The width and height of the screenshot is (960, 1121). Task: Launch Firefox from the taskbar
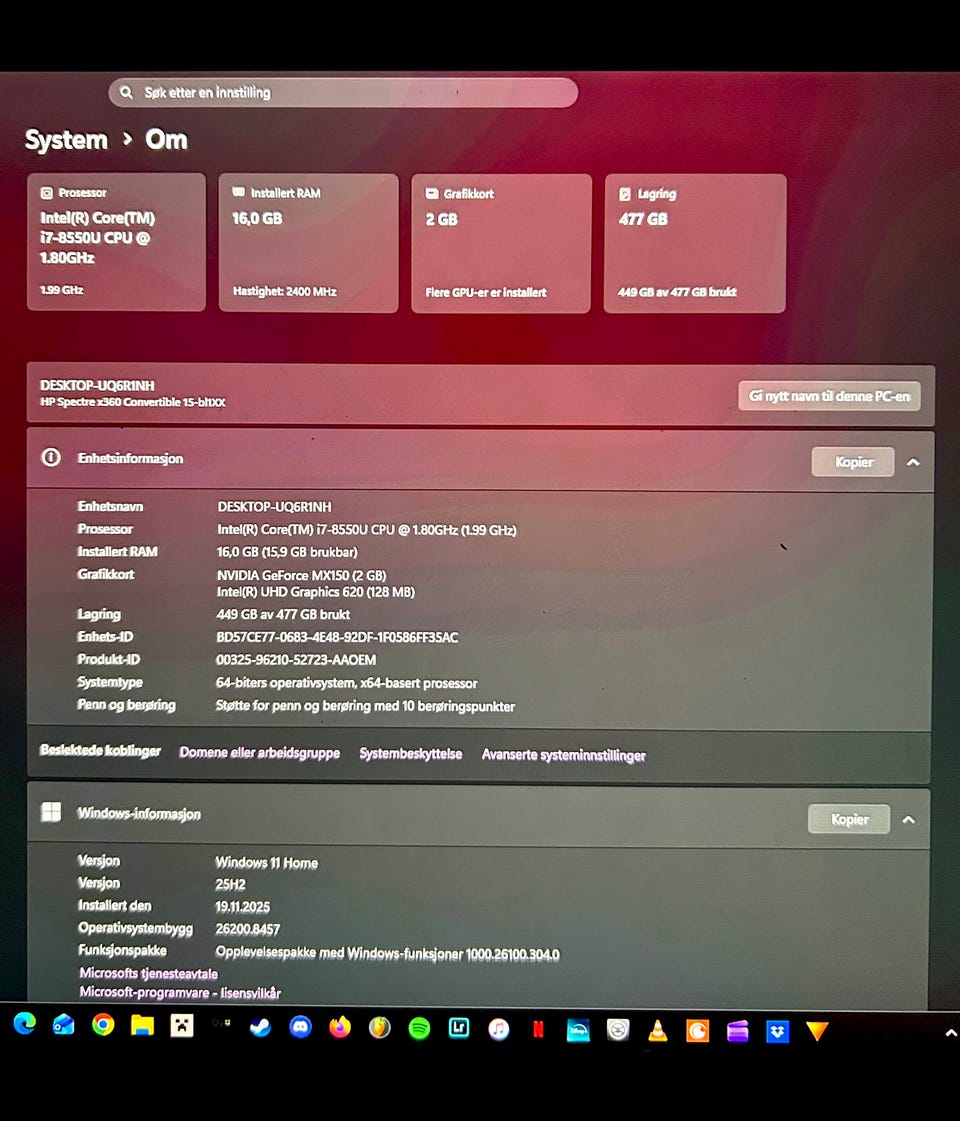340,1027
